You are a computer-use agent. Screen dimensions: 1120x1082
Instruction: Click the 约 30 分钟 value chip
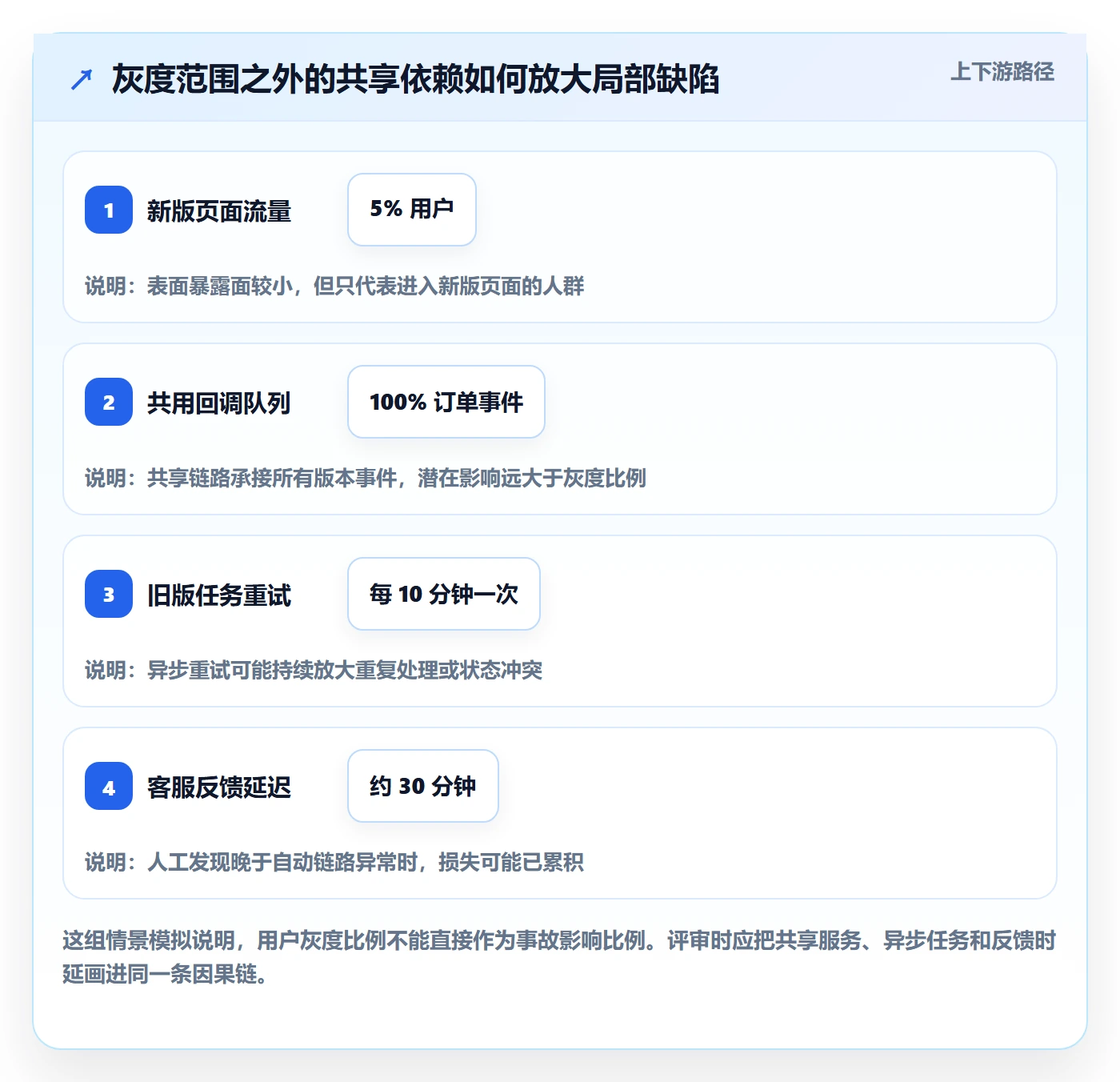(x=423, y=786)
